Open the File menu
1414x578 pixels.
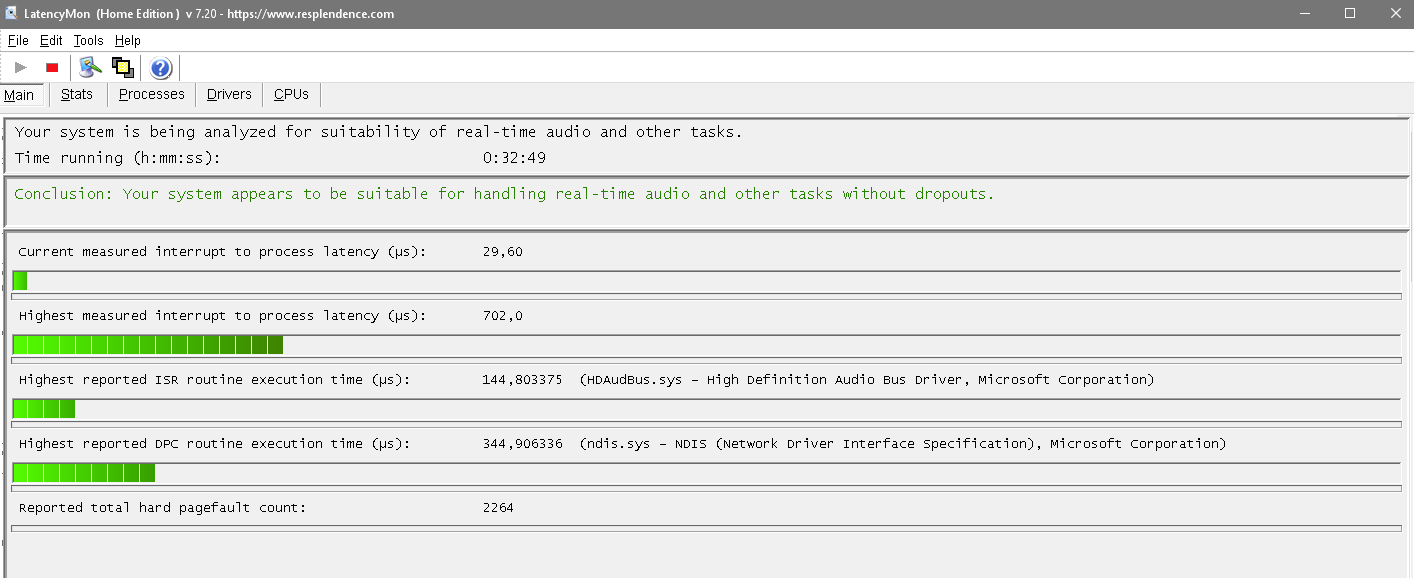[x=18, y=41]
